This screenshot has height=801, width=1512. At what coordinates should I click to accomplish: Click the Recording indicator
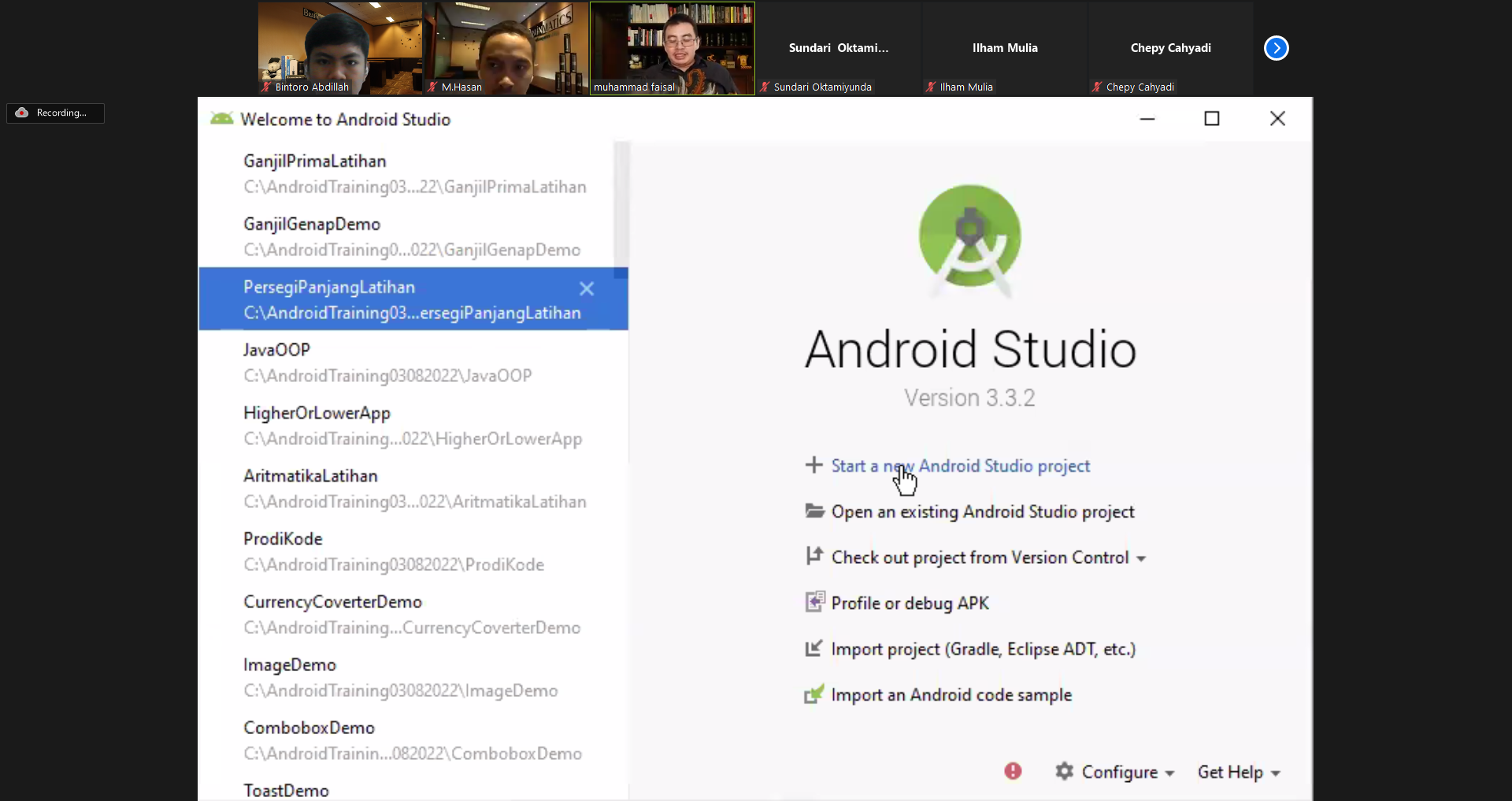point(55,113)
